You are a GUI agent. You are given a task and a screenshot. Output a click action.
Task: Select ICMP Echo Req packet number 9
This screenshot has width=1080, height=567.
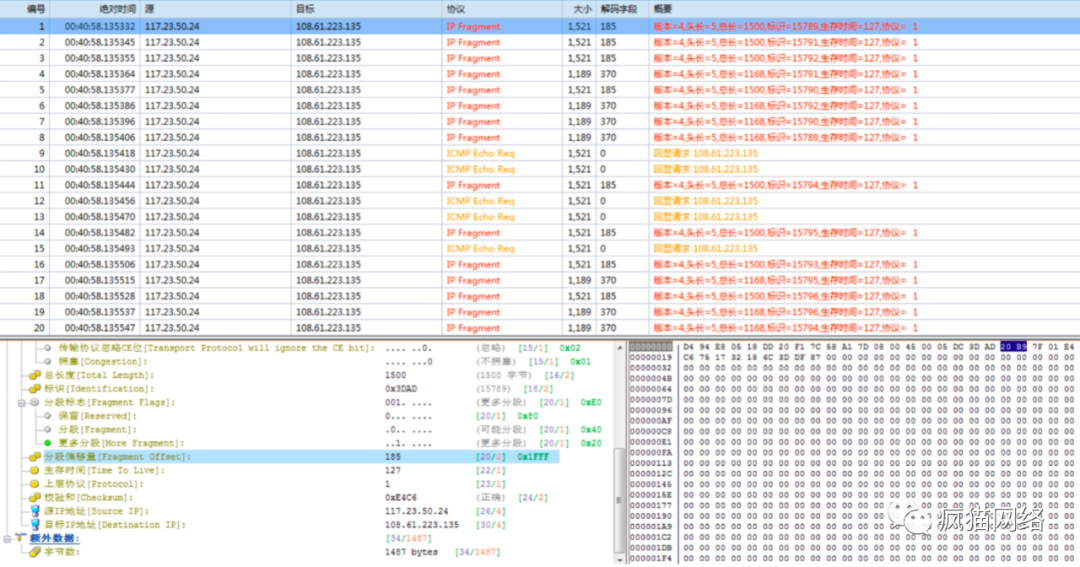pyautogui.click(x=540, y=153)
